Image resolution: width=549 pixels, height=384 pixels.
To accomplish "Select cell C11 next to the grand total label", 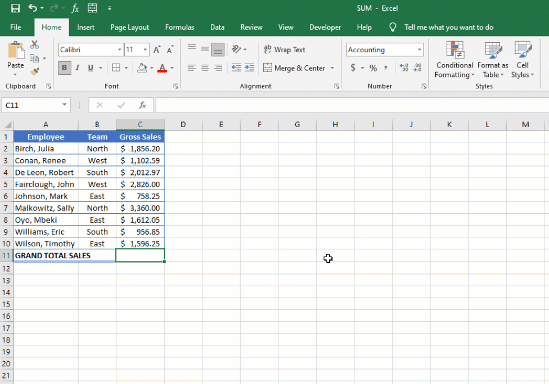I will [140, 256].
